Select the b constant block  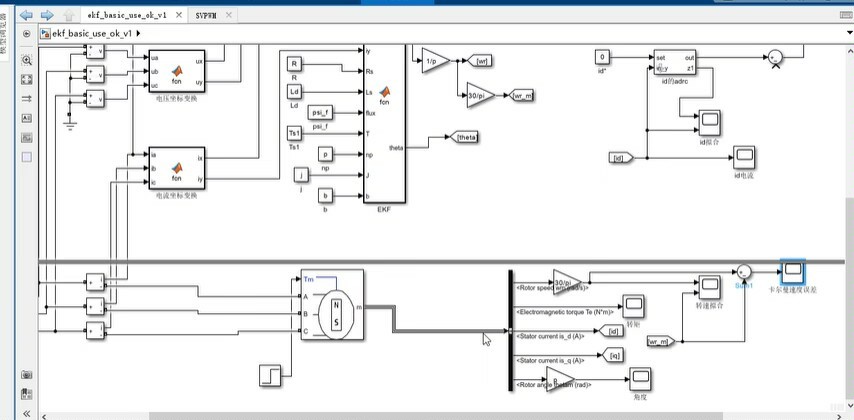coord(325,196)
